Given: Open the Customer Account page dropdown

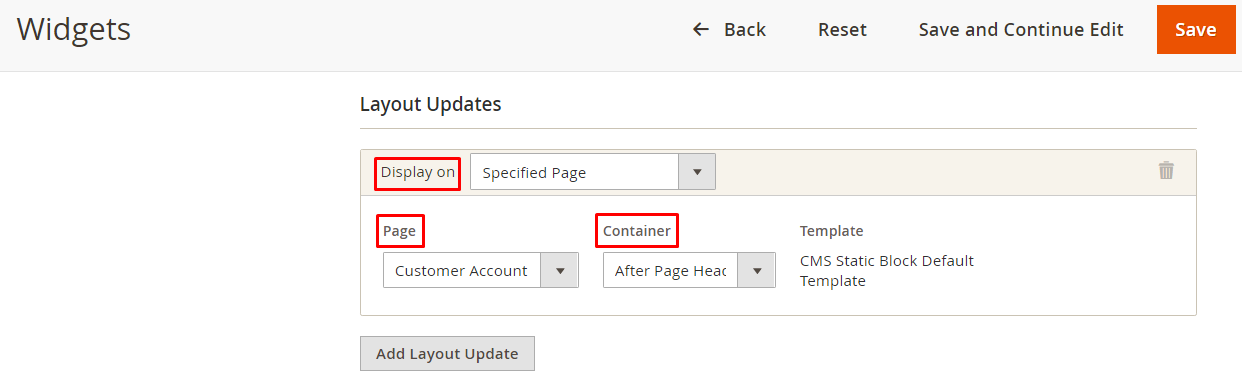Looking at the screenshot, I should click(481, 270).
